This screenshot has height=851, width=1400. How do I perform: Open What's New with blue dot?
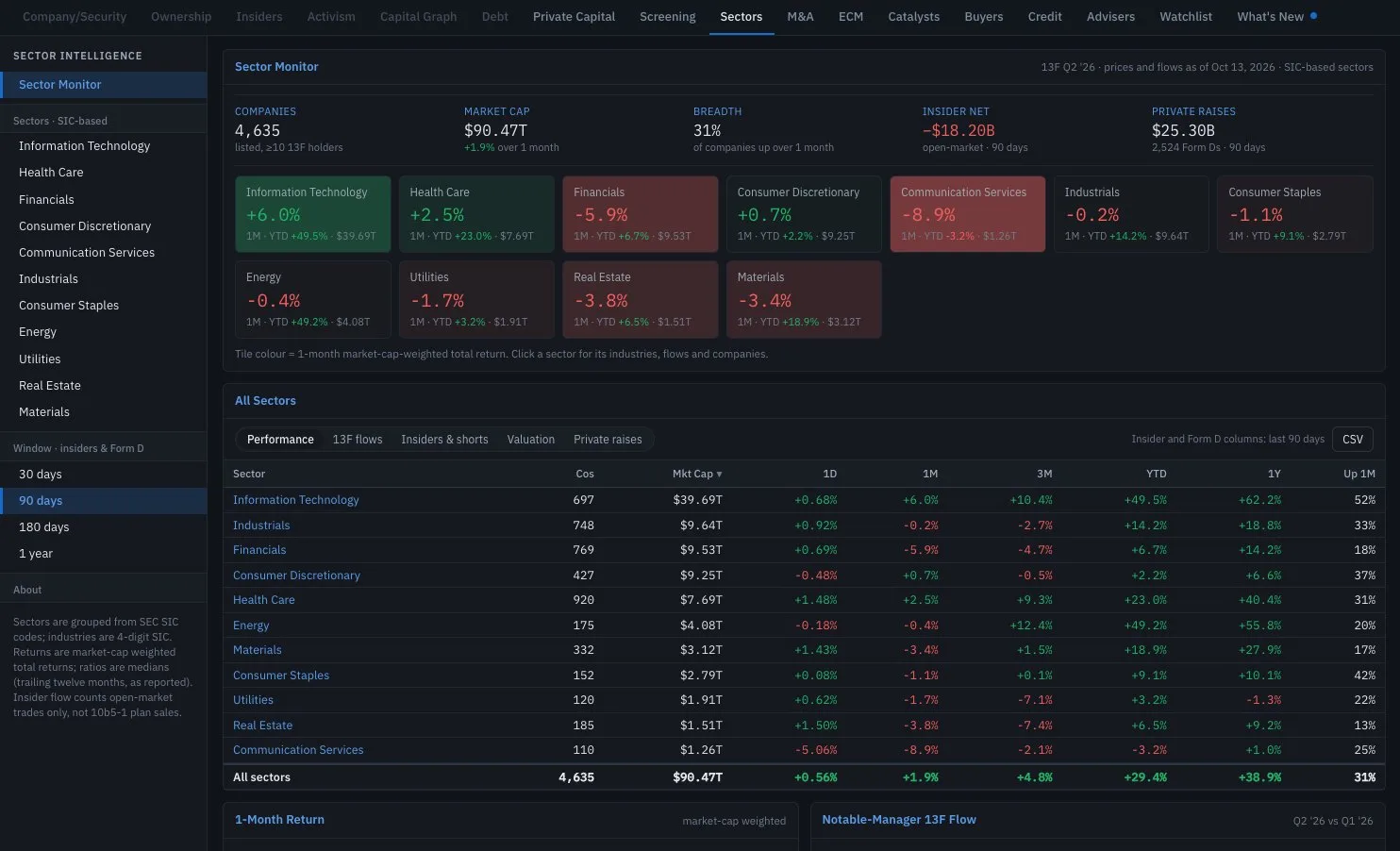[1276, 16]
